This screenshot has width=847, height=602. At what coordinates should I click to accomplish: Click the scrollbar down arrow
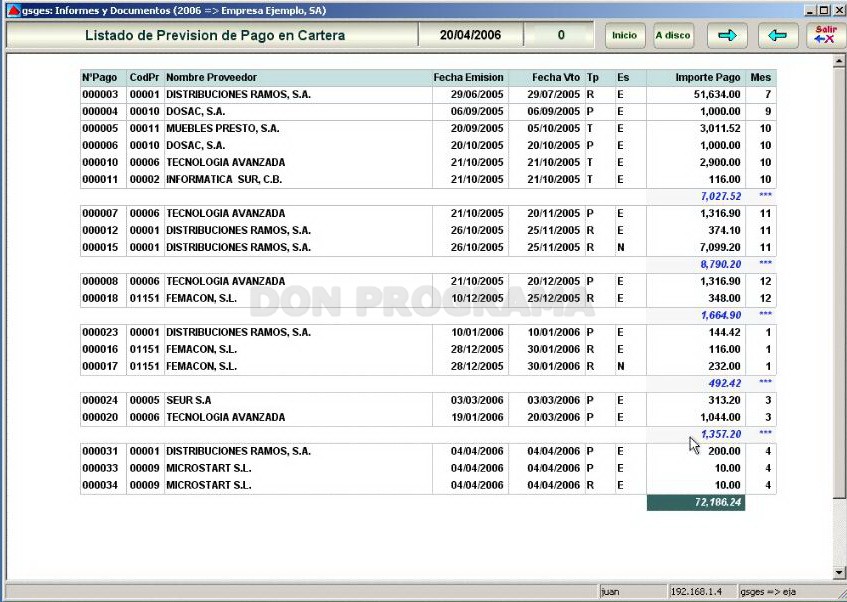coord(839,572)
